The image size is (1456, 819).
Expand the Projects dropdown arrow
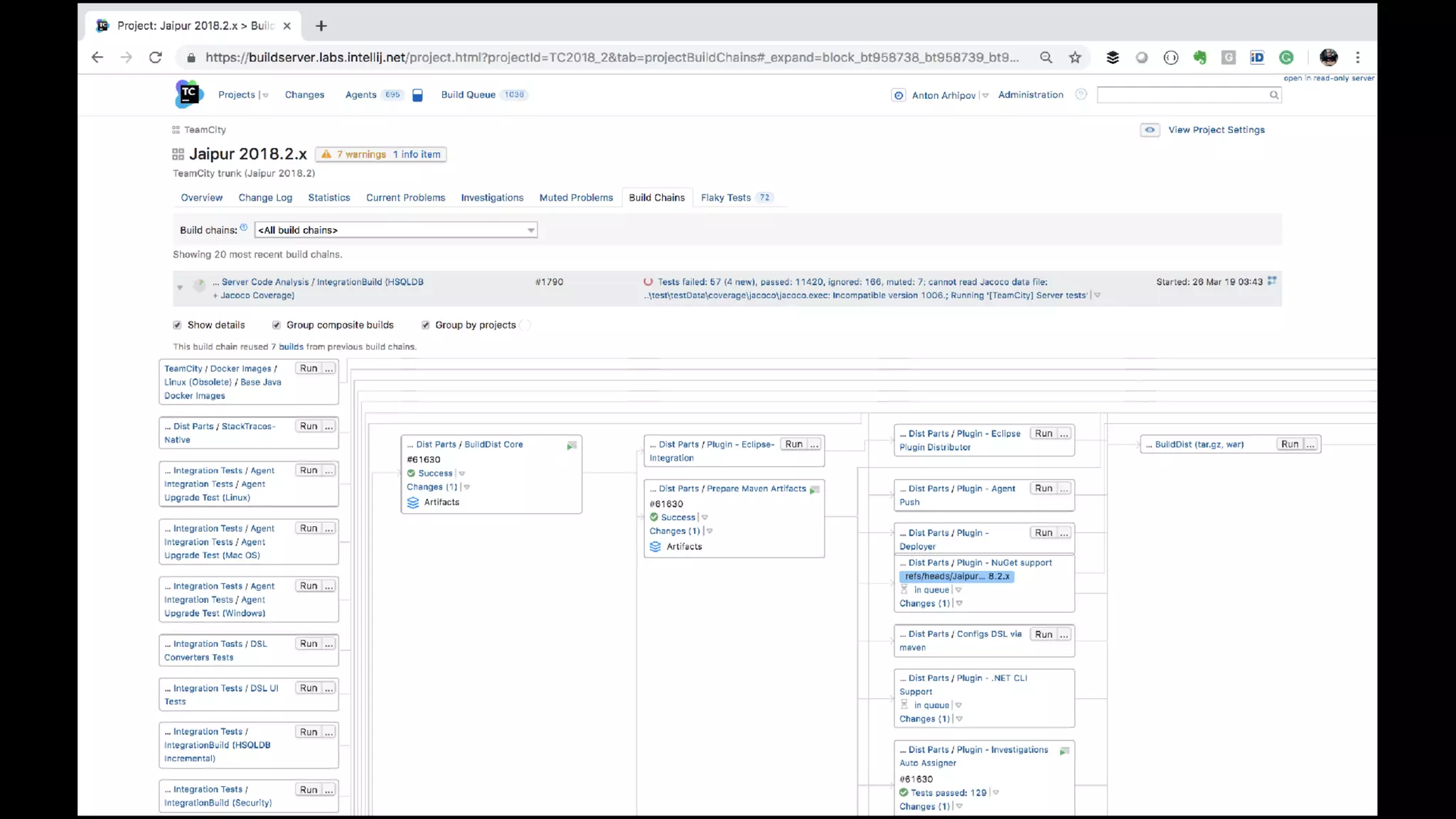pos(265,95)
